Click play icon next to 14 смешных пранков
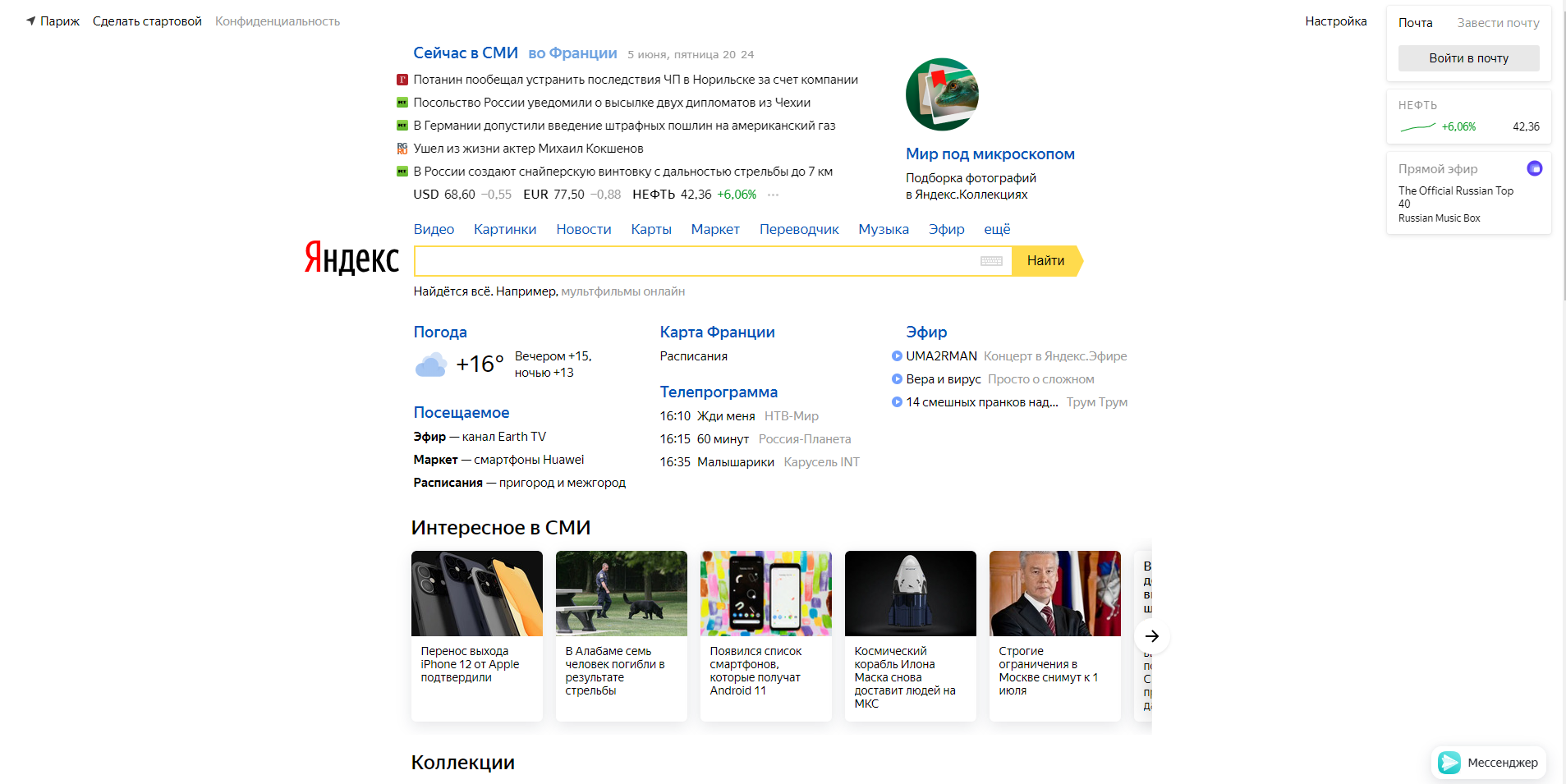1566x784 pixels. click(x=897, y=401)
